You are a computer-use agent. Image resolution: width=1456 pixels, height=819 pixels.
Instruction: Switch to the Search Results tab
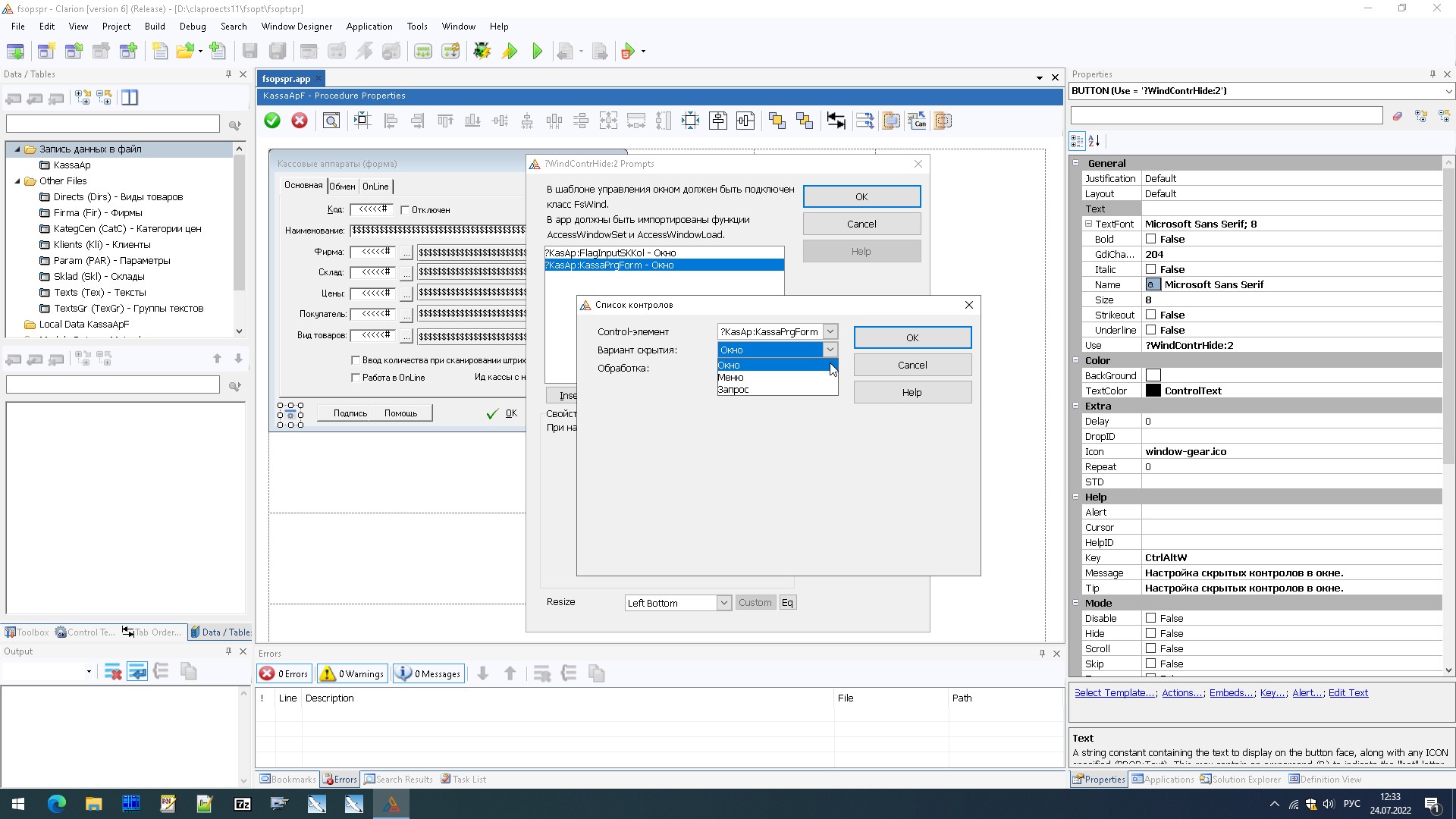398,779
